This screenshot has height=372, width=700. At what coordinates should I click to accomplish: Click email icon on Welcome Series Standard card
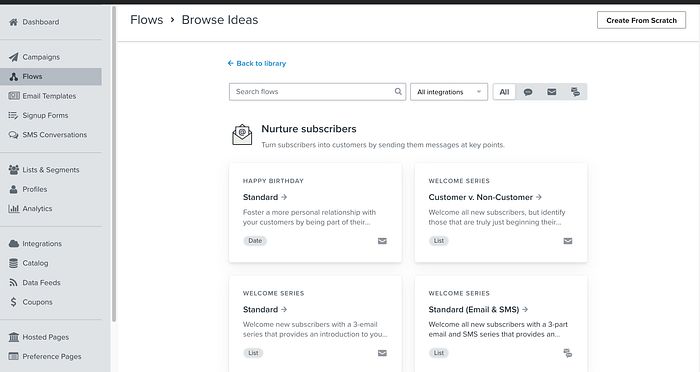point(382,353)
